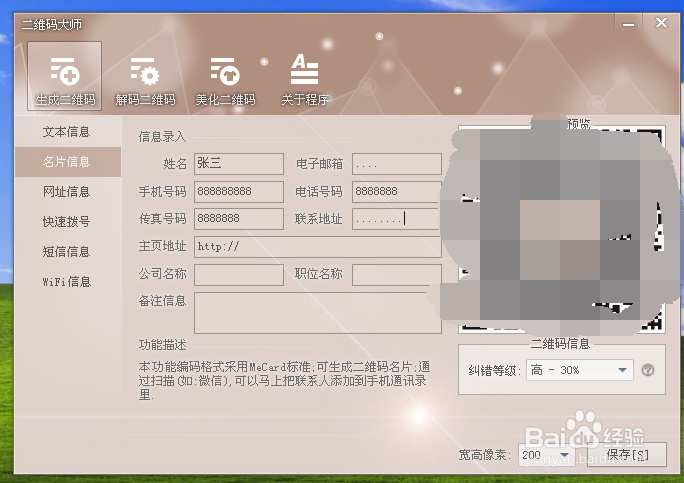684x483 pixels.
Task: Click the 电子邮箱 input field
Action: [x=397, y=164]
